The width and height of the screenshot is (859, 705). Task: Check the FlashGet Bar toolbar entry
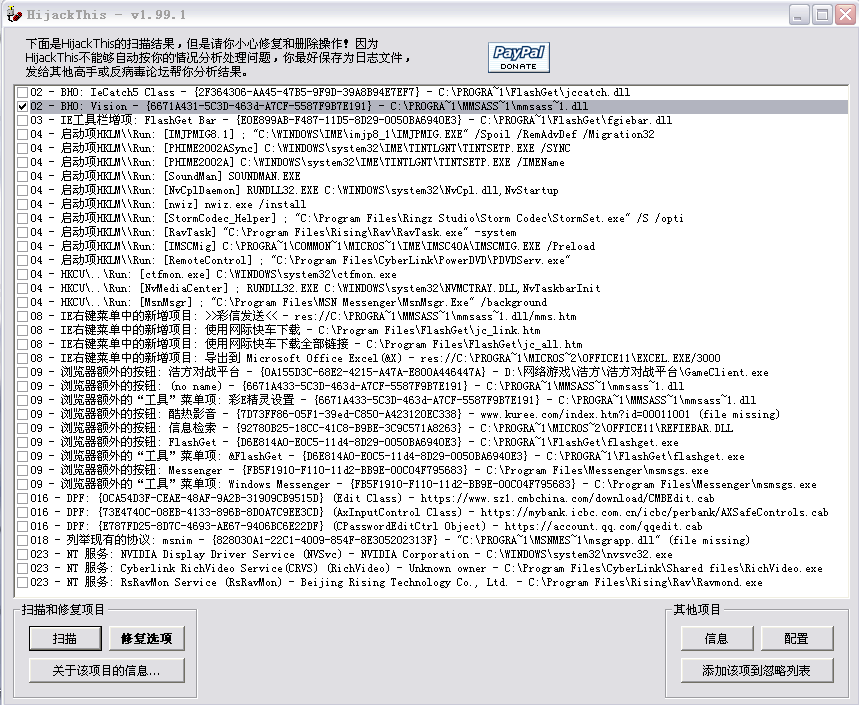coord(22,120)
